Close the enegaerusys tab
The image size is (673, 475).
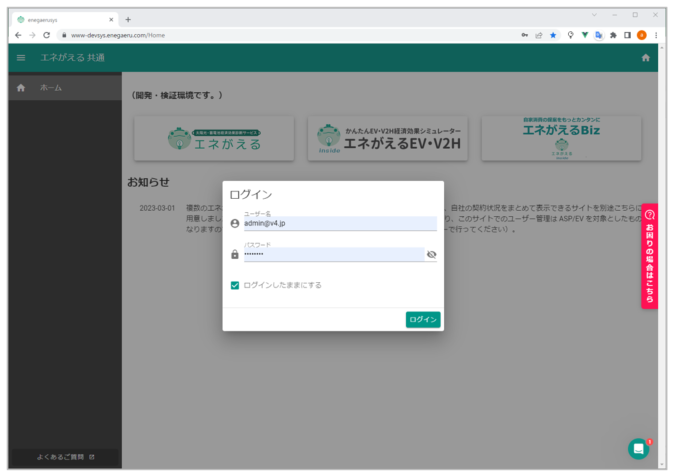111,19
